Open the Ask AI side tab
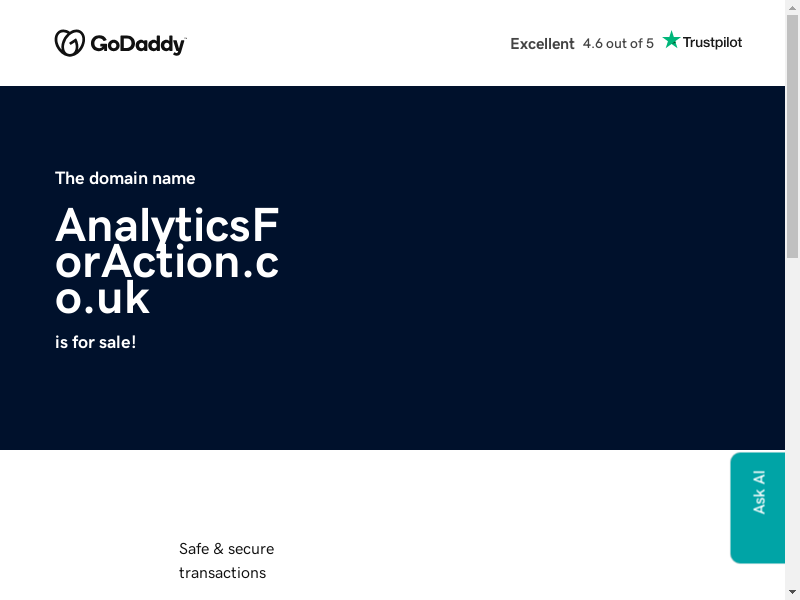 point(758,507)
